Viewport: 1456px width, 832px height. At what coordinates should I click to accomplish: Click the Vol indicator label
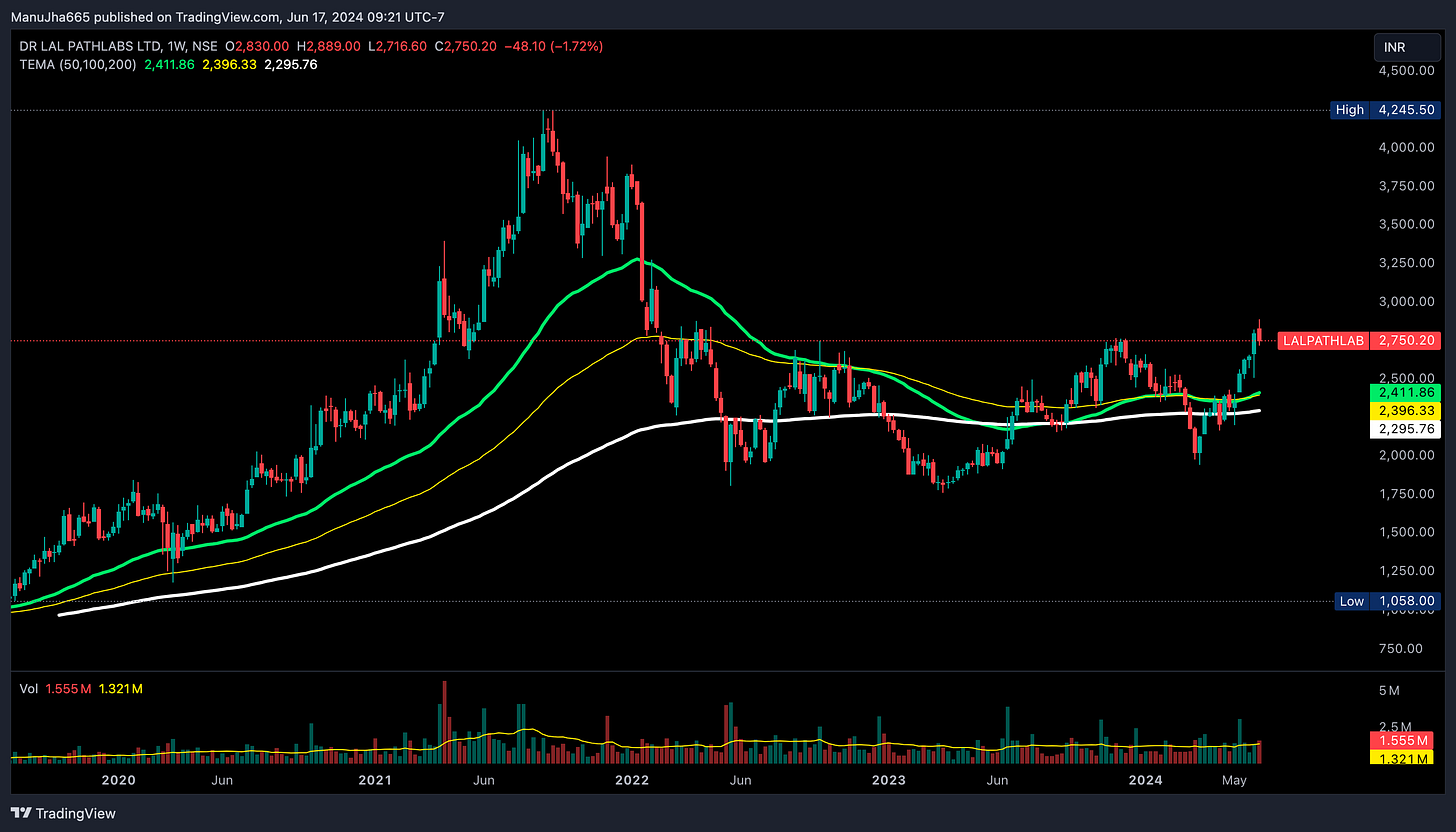coord(29,689)
